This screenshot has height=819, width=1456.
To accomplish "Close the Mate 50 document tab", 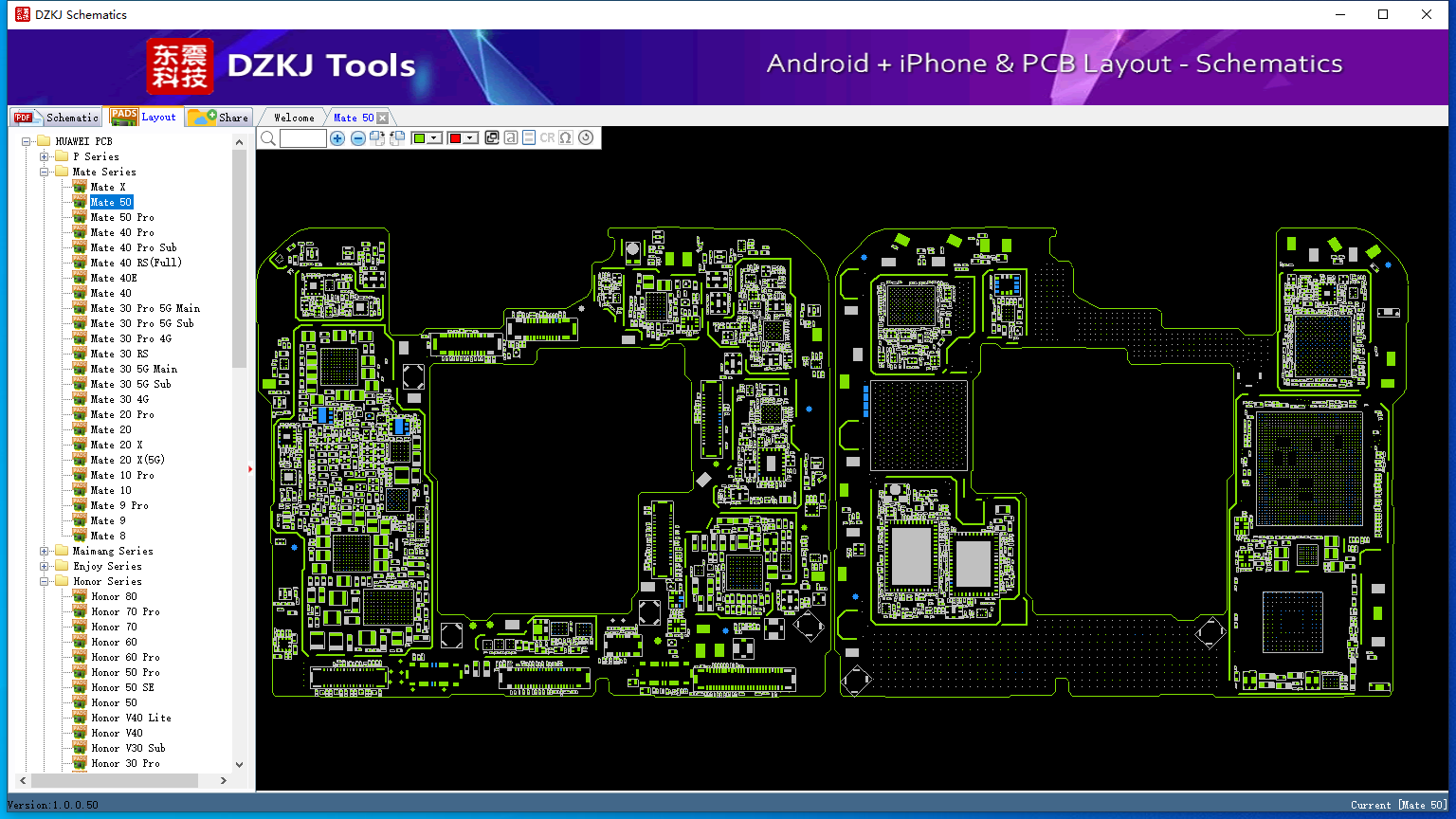I will [x=383, y=118].
